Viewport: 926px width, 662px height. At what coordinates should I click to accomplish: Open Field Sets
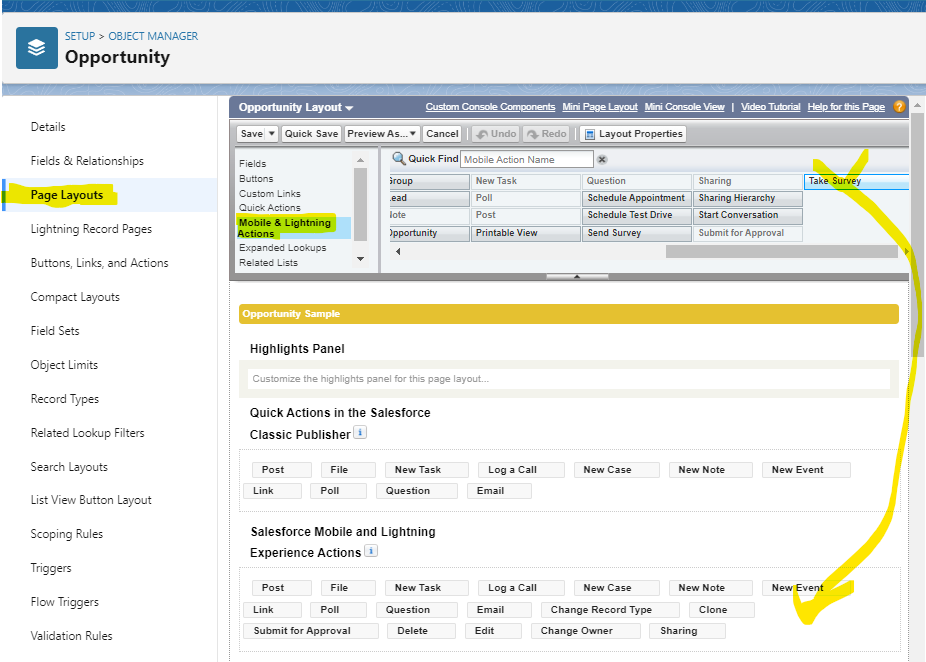[55, 331]
